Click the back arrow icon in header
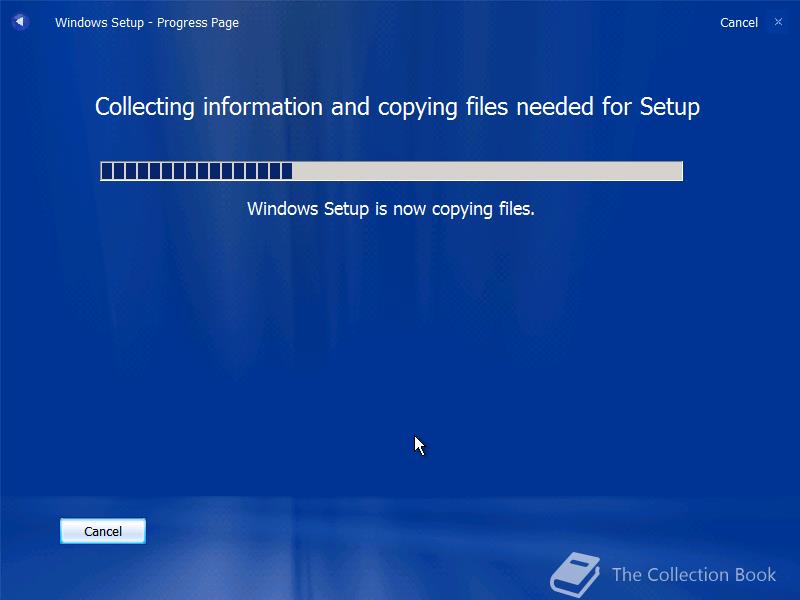This screenshot has width=800, height=600. pos(20,22)
